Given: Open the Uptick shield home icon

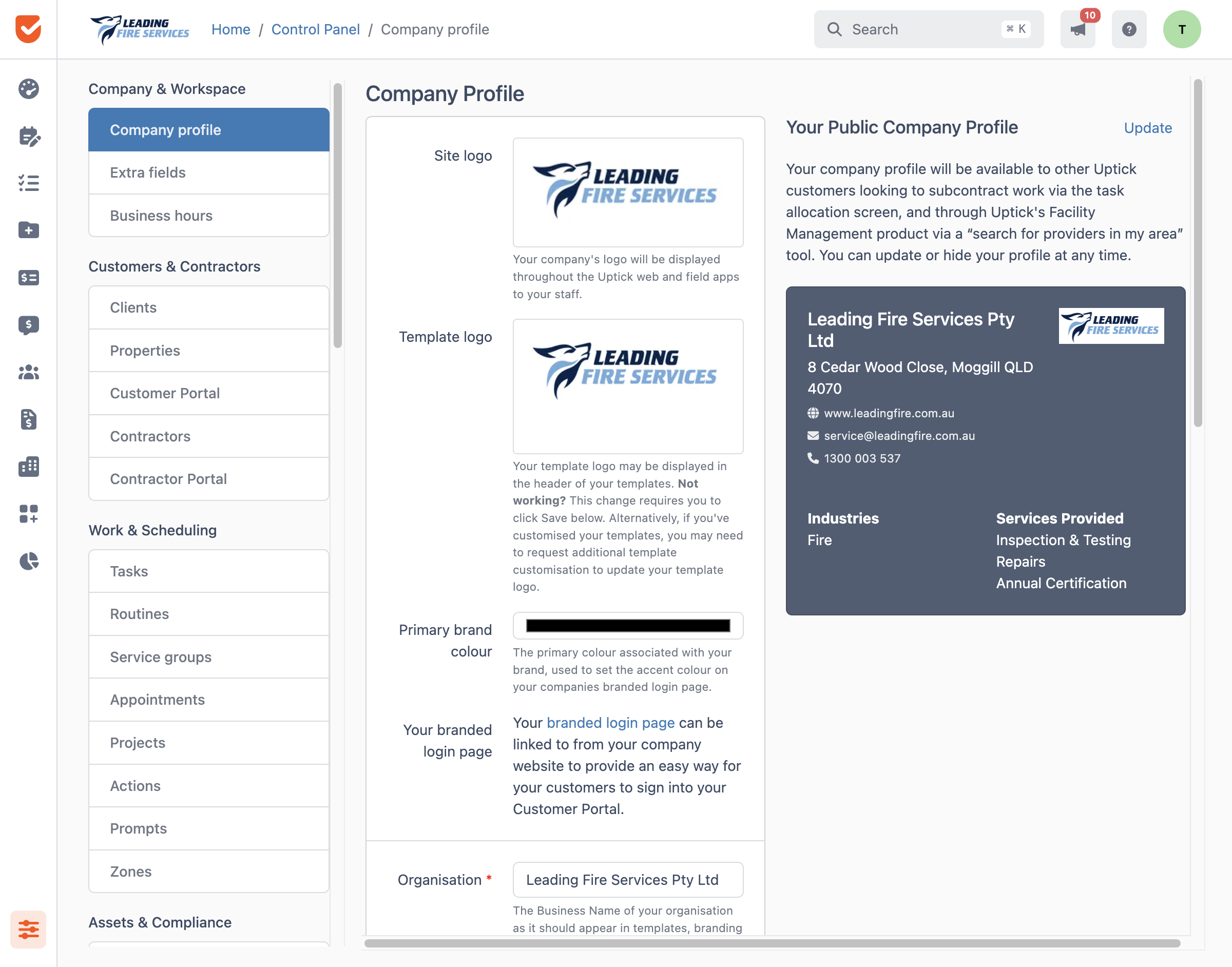Looking at the screenshot, I should (28, 29).
